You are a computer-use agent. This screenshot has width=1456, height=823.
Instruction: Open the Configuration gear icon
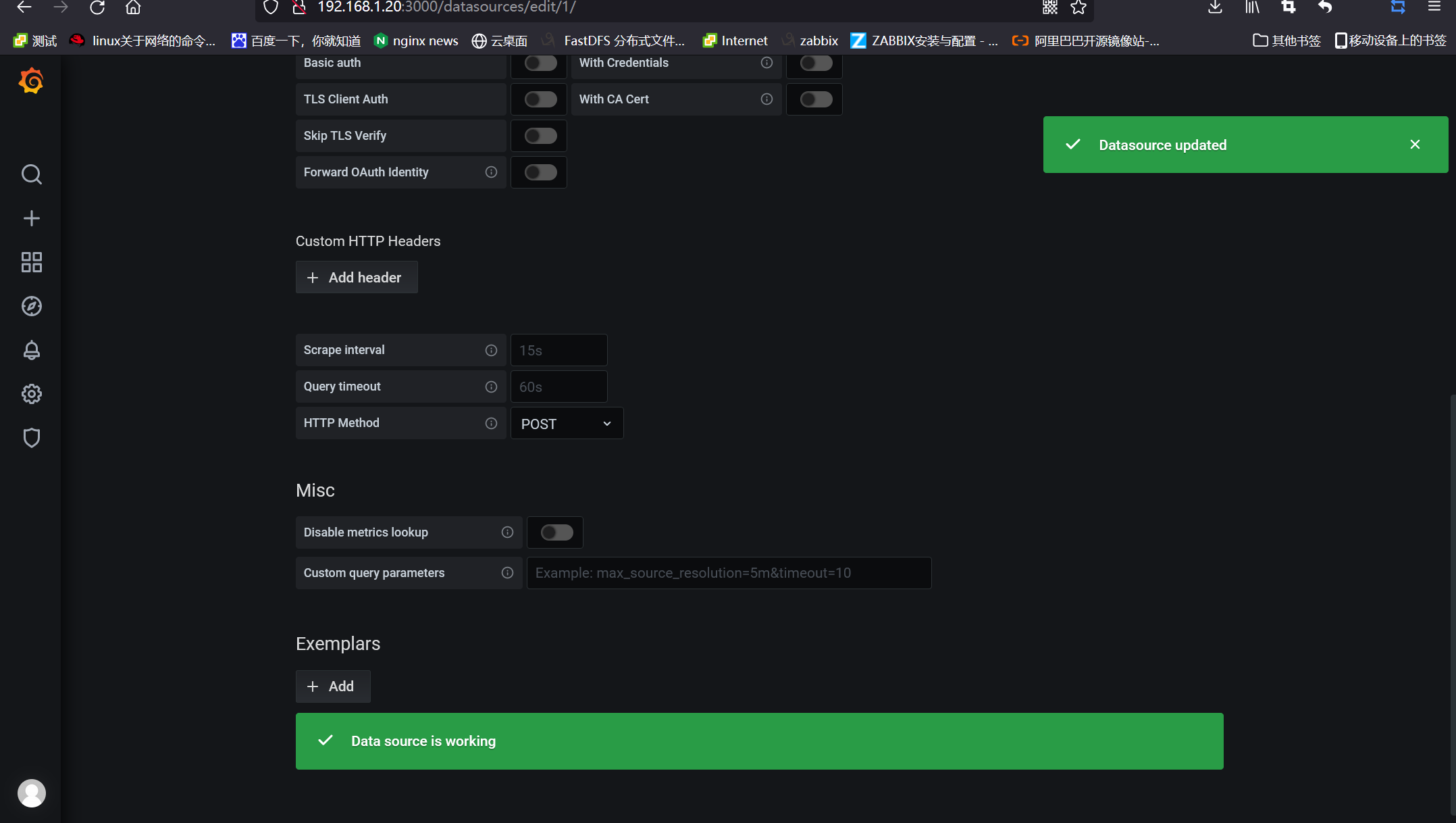pyautogui.click(x=31, y=394)
